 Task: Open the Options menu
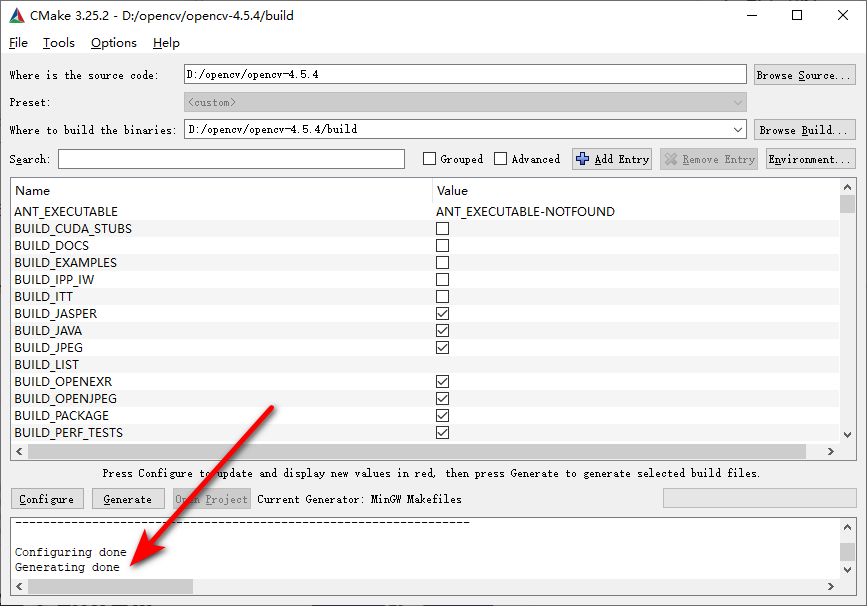click(113, 43)
